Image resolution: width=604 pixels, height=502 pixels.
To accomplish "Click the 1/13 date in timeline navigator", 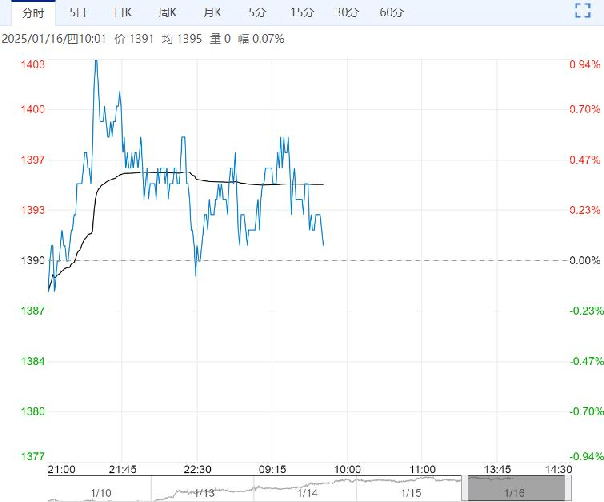I will pos(204,493).
